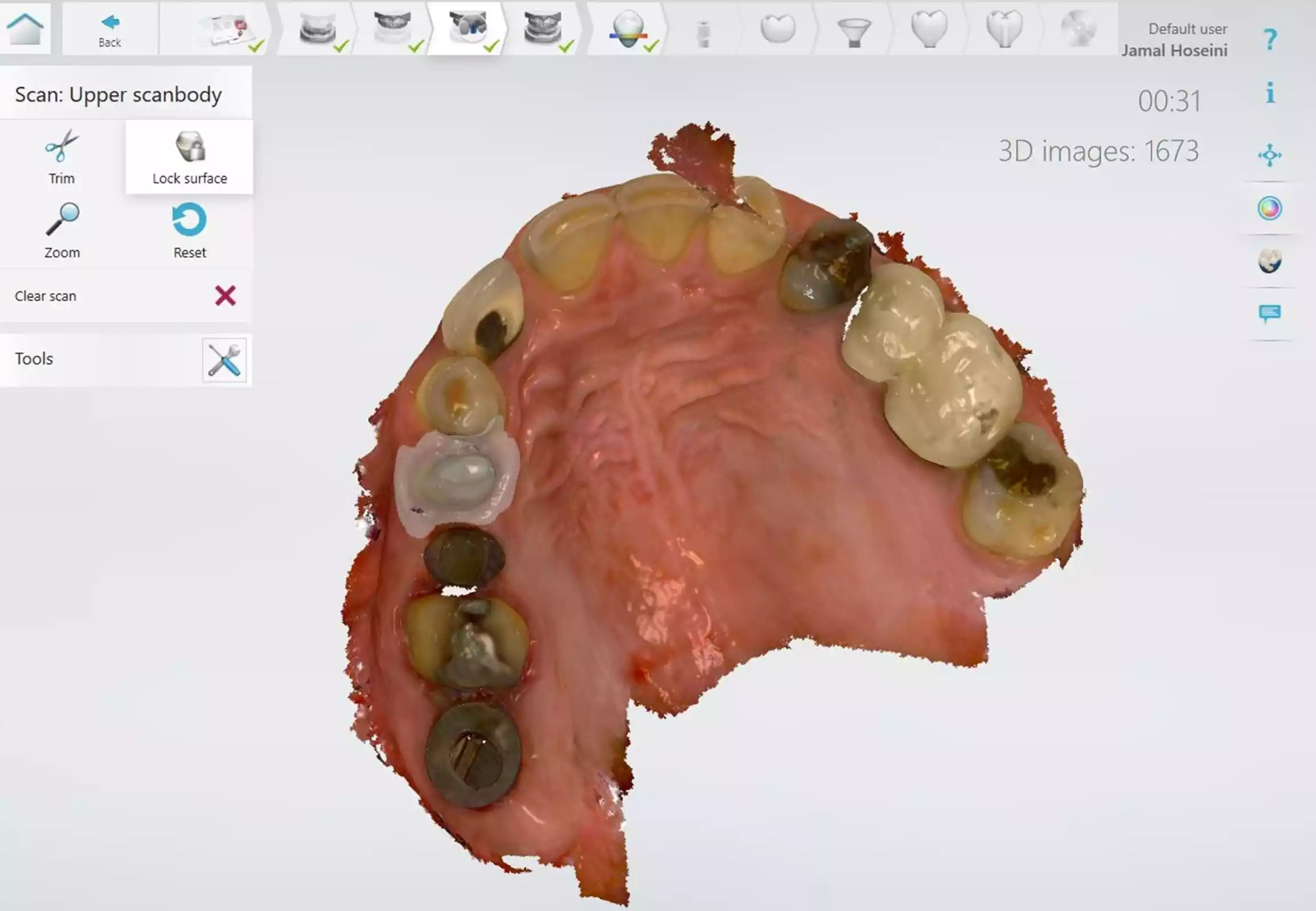Open the Tools wrench panel
This screenshot has width=1316, height=911.
tap(224, 360)
